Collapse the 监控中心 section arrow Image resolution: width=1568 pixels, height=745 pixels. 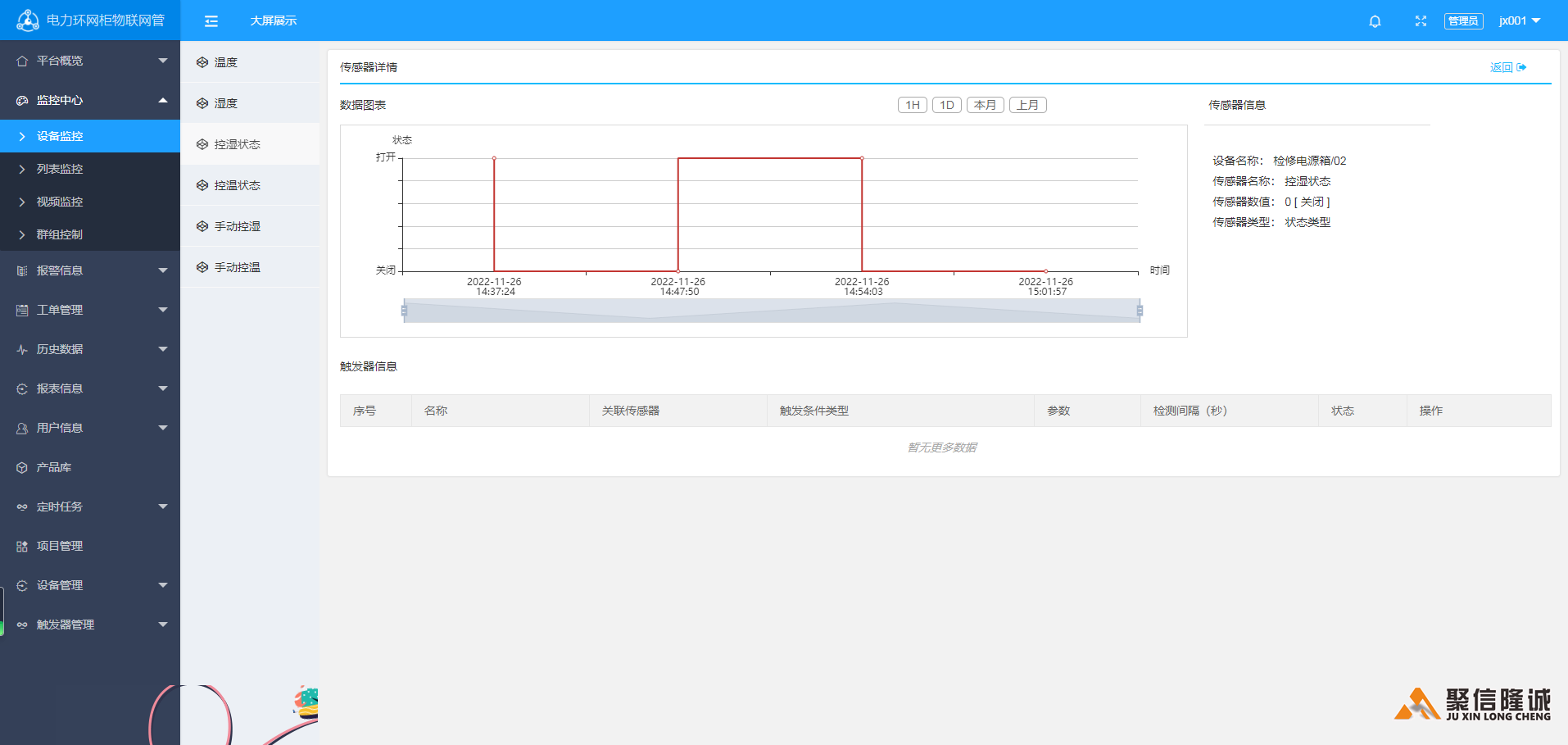[x=162, y=100]
